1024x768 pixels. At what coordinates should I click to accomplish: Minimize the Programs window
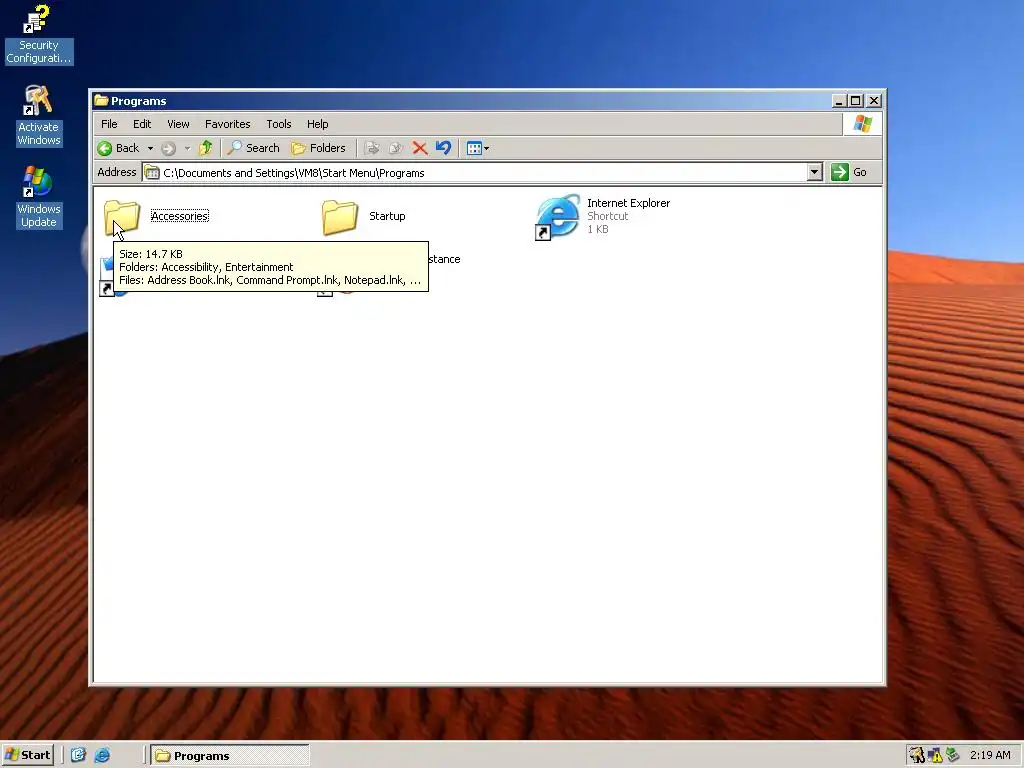tap(840, 101)
